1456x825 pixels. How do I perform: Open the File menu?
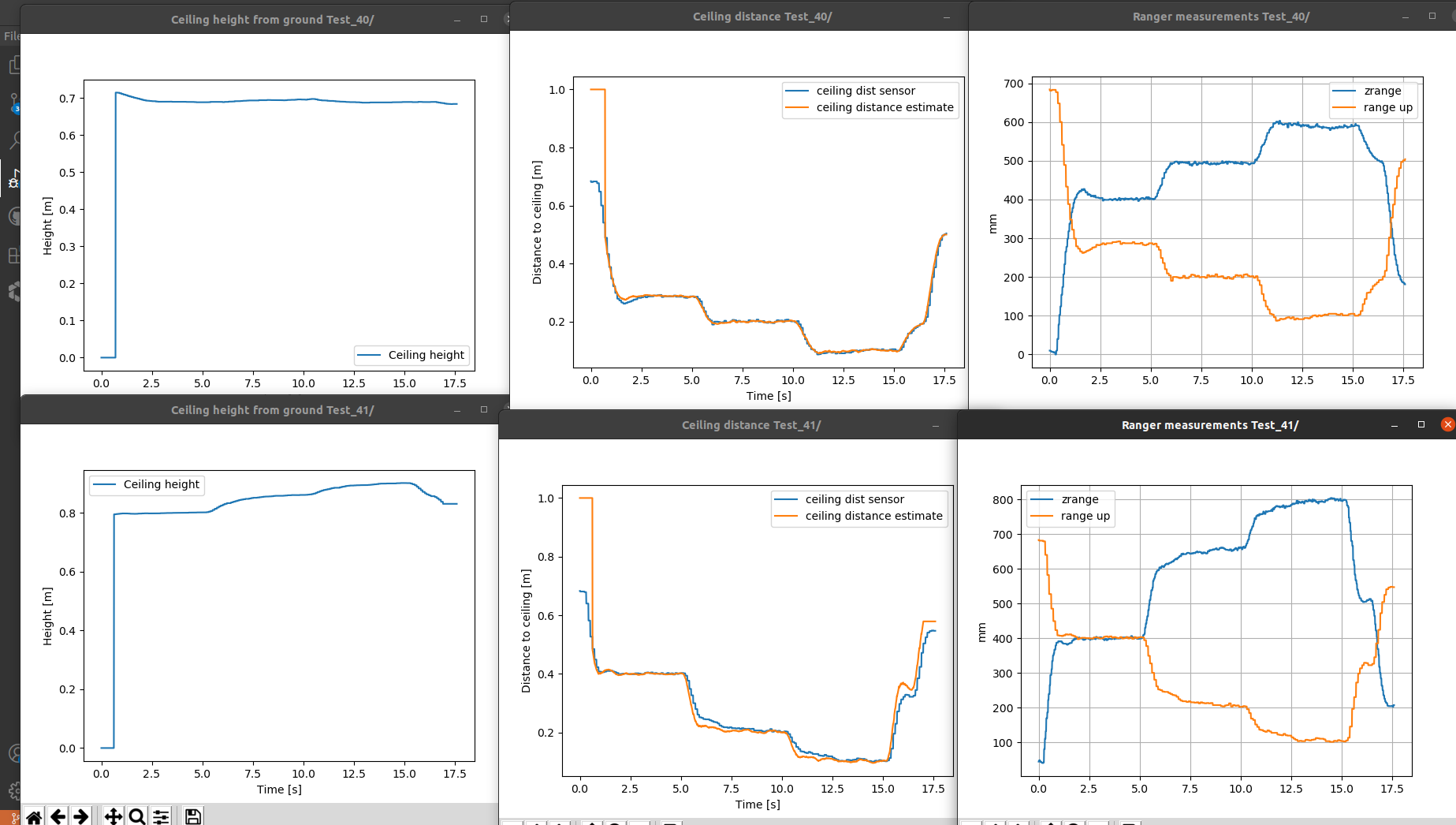click(11, 35)
